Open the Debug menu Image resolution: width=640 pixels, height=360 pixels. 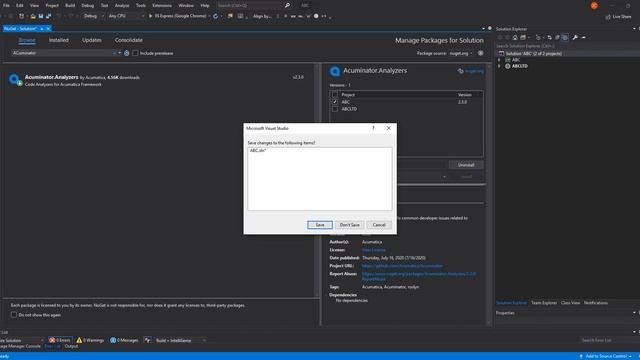point(87,6)
